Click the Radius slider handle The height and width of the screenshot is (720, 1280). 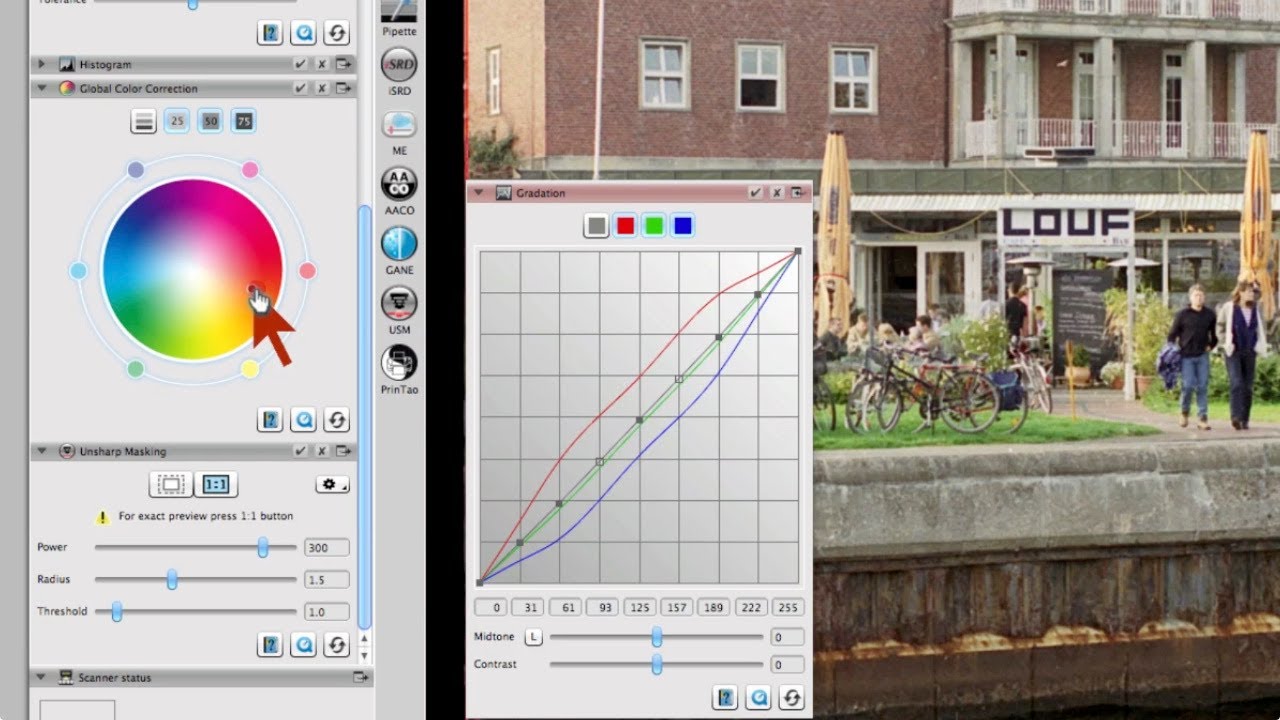tap(172, 579)
